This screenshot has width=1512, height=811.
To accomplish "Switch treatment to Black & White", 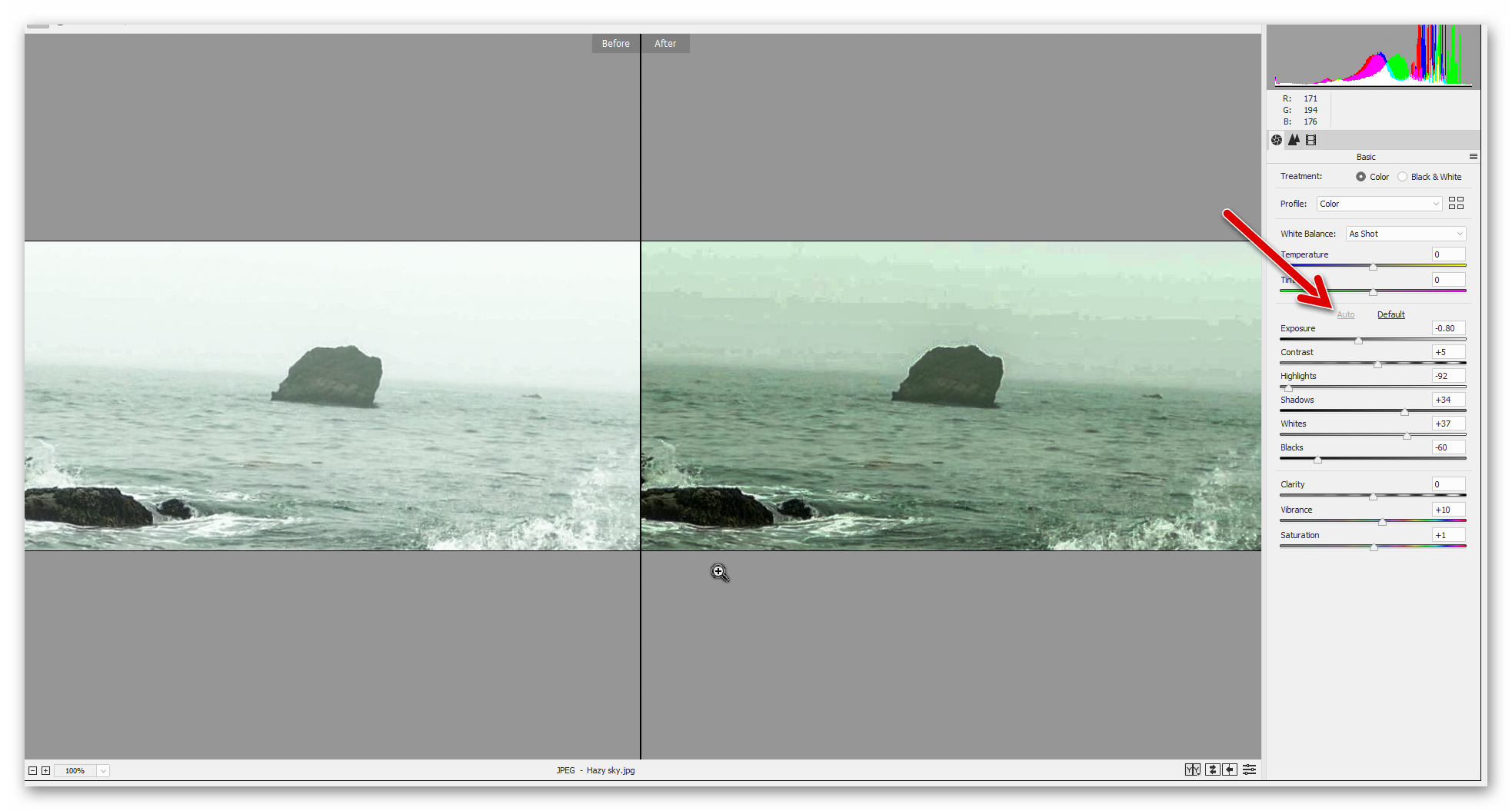I will tap(1402, 176).
